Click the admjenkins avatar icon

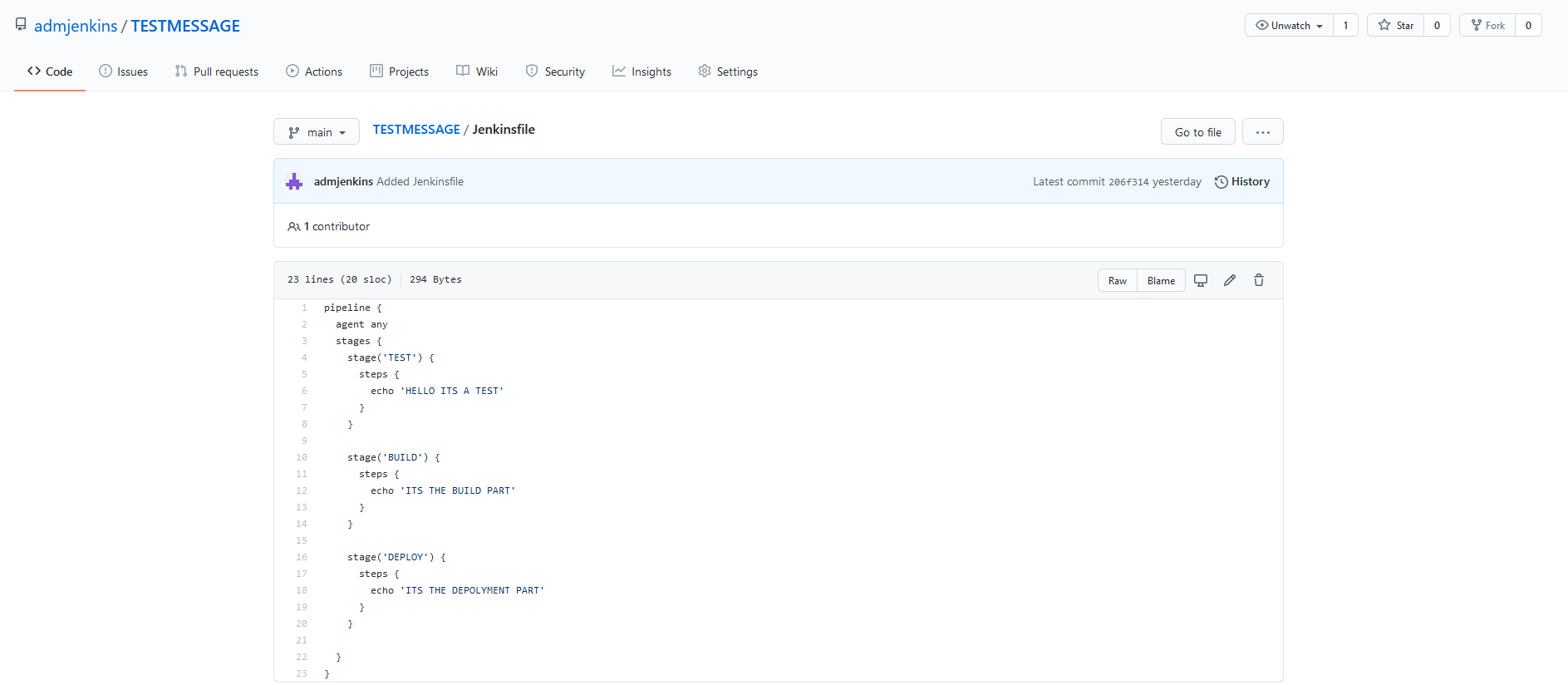[294, 182]
